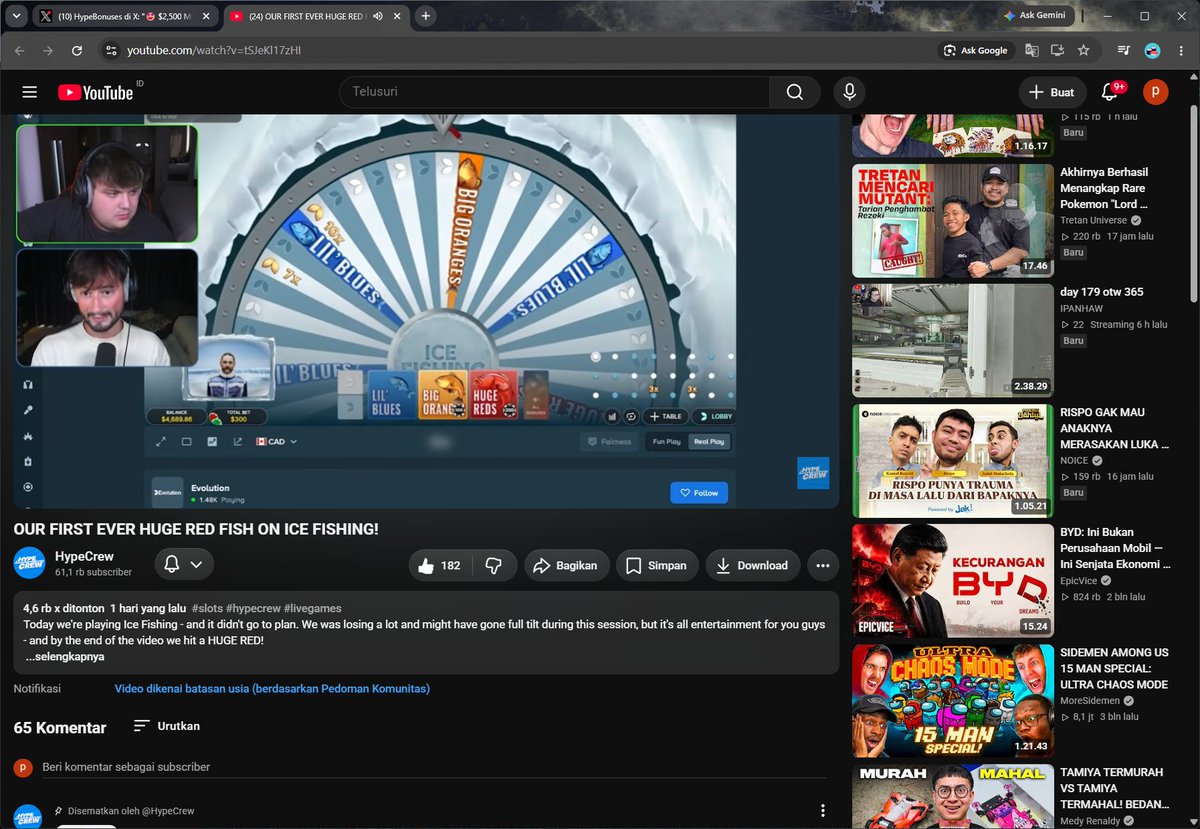1200x829 pixels.
Task: Open age restriction notice link
Action: (272, 689)
